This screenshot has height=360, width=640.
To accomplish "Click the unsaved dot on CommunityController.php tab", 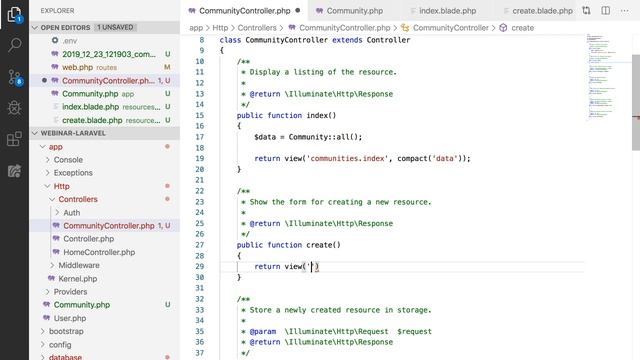I will [x=298, y=11].
